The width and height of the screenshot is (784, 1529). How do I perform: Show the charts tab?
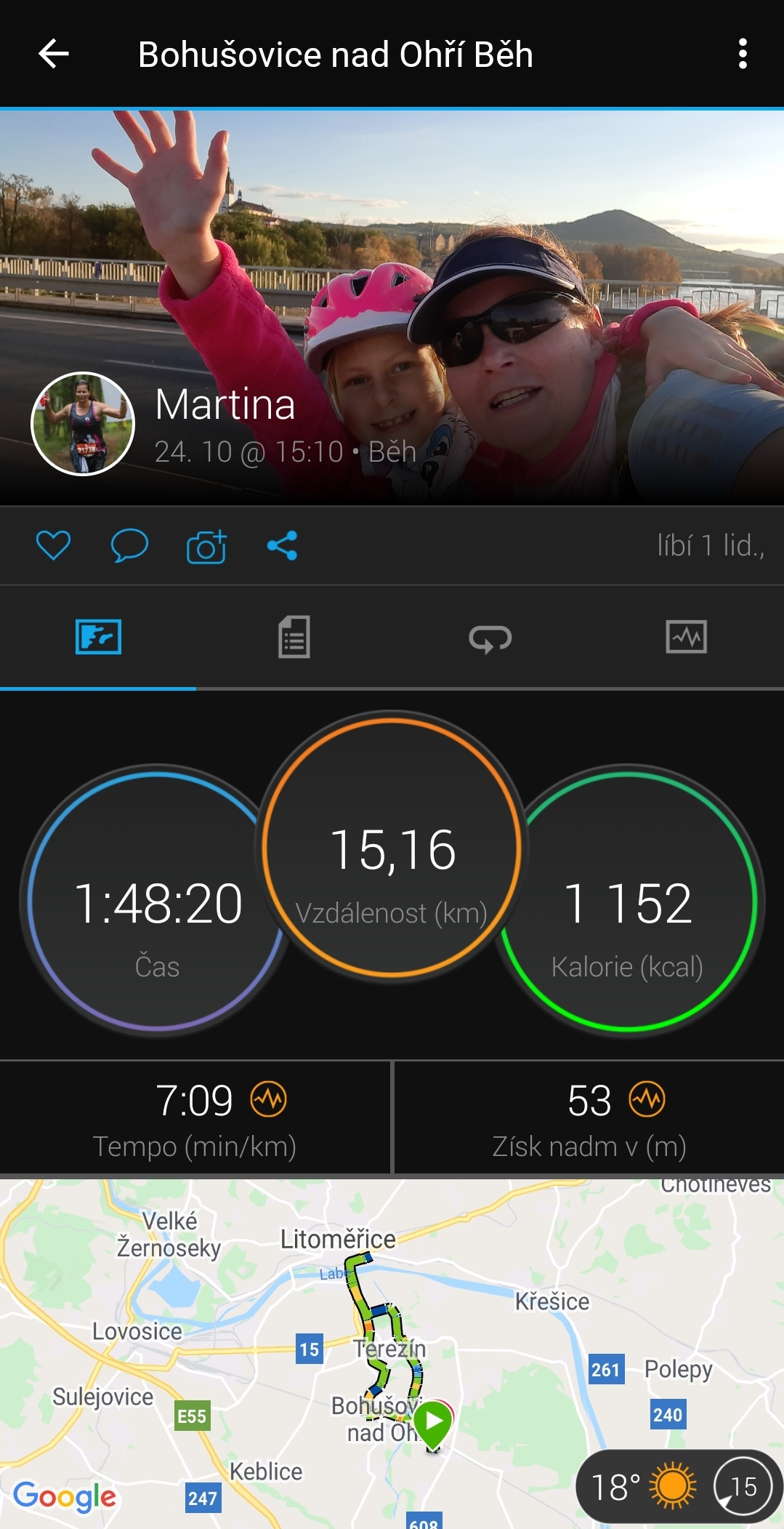point(686,637)
